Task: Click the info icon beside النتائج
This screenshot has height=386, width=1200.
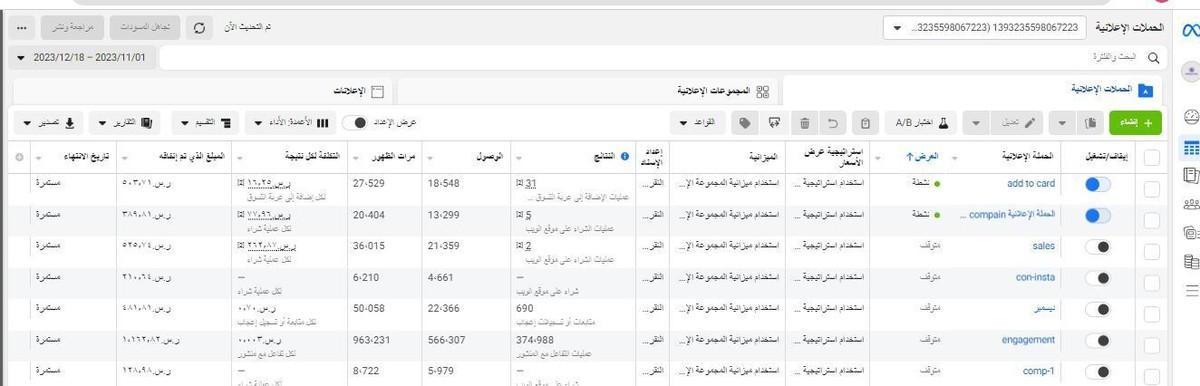Action: pyautogui.click(x=625, y=157)
